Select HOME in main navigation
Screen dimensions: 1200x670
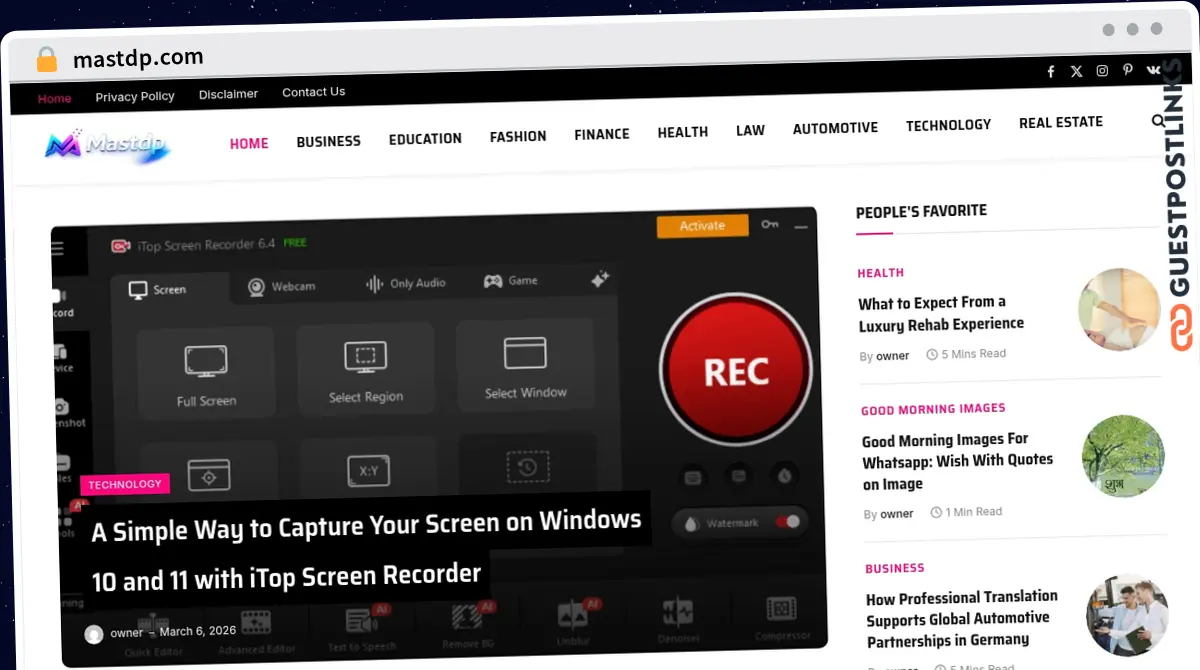(249, 143)
